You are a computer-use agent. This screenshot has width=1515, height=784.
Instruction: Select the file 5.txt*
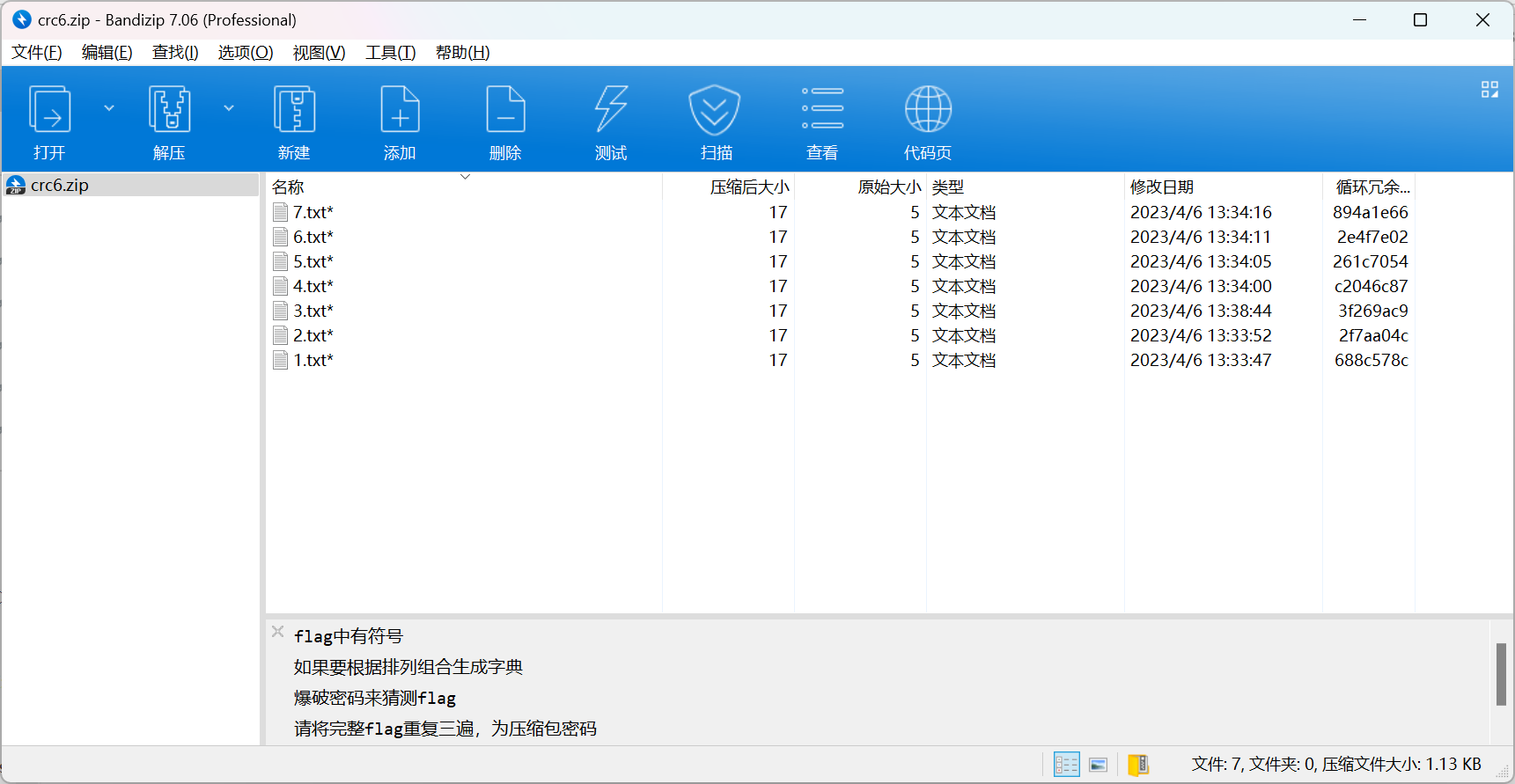coord(313,261)
